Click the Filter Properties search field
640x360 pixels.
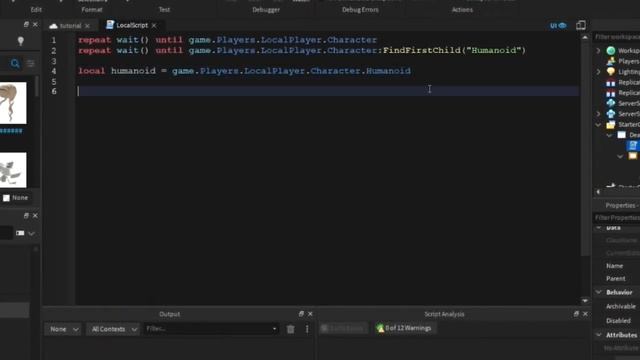(x=617, y=218)
